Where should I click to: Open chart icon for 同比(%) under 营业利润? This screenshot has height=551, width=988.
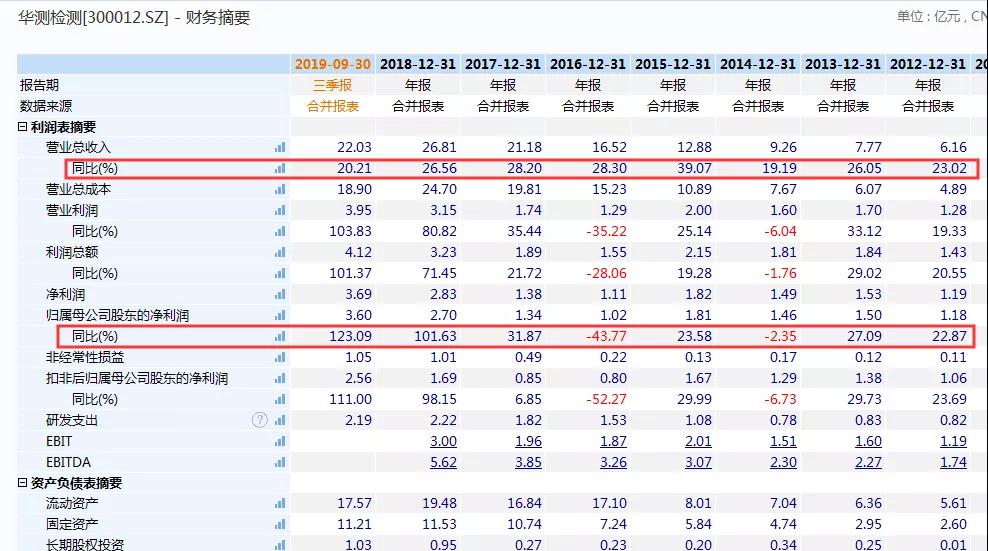(280, 231)
